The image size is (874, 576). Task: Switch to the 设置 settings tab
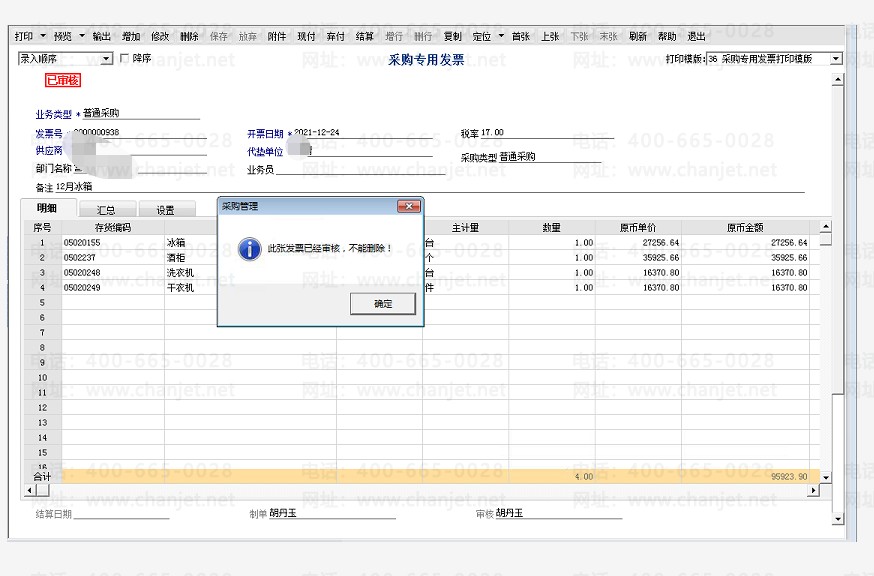click(x=166, y=208)
